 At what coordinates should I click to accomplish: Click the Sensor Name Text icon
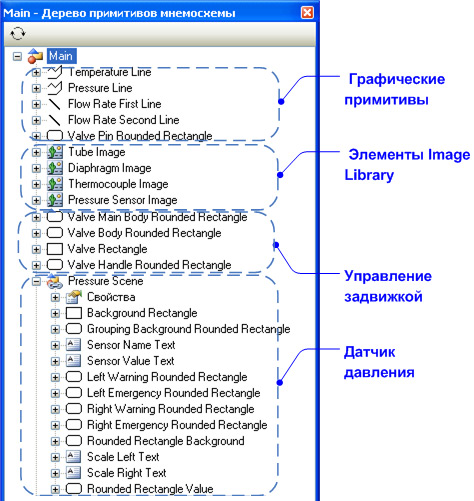(x=73, y=345)
